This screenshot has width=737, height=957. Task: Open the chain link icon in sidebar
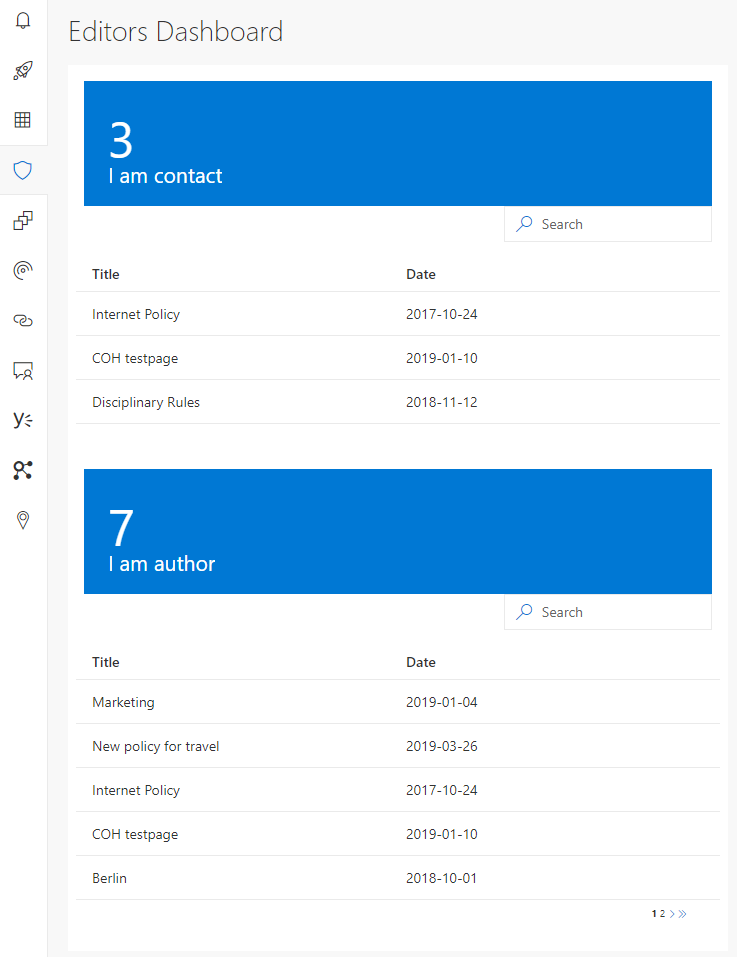click(23, 320)
